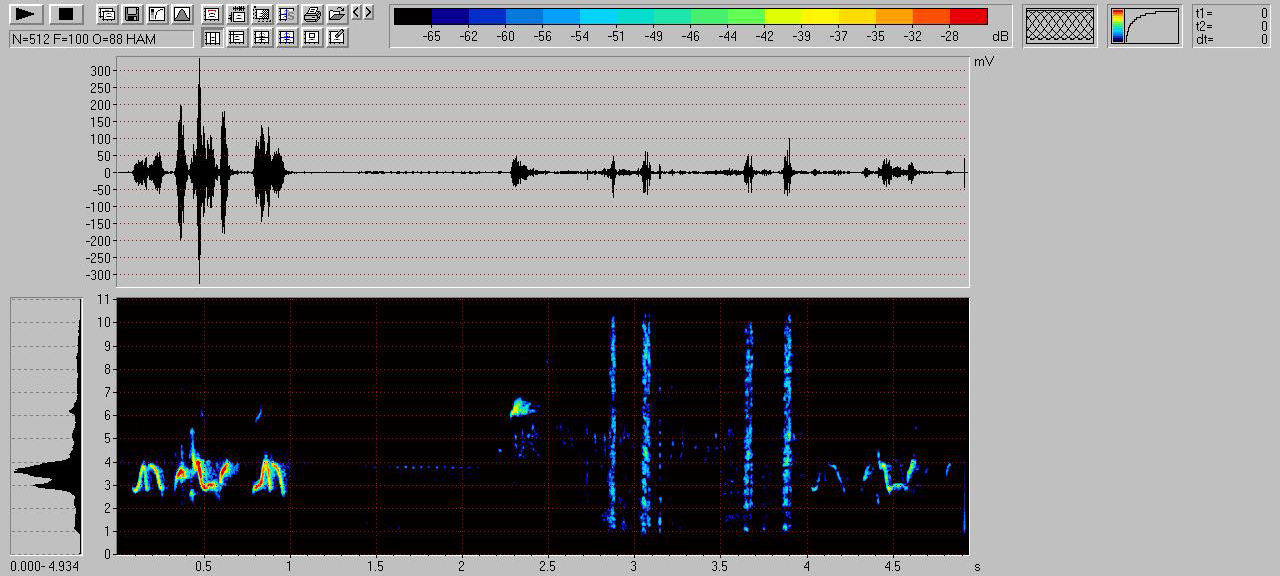Click the pencil edit icon

(337, 38)
